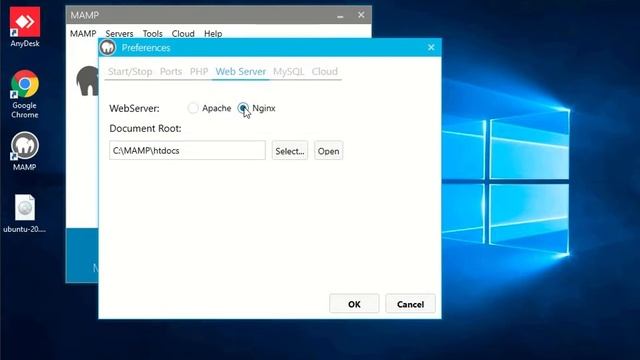Switch to the Cloud preferences tab
The image size is (640, 360).
[x=324, y=71]
